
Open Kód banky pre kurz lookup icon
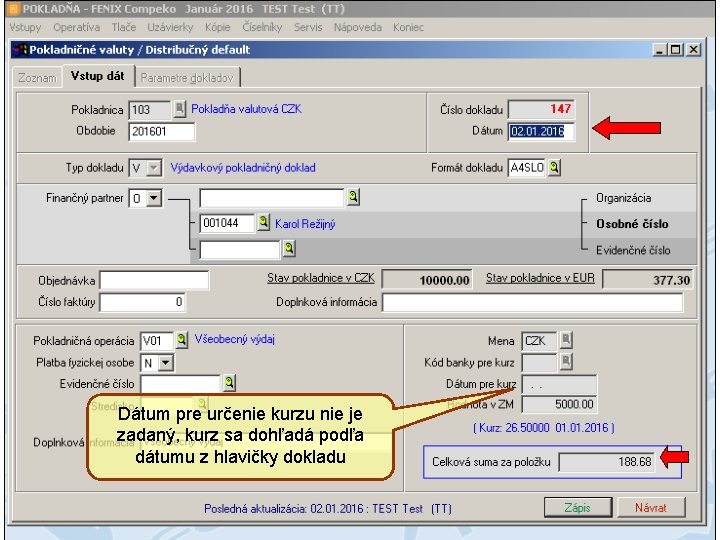(x=566, y=361)
